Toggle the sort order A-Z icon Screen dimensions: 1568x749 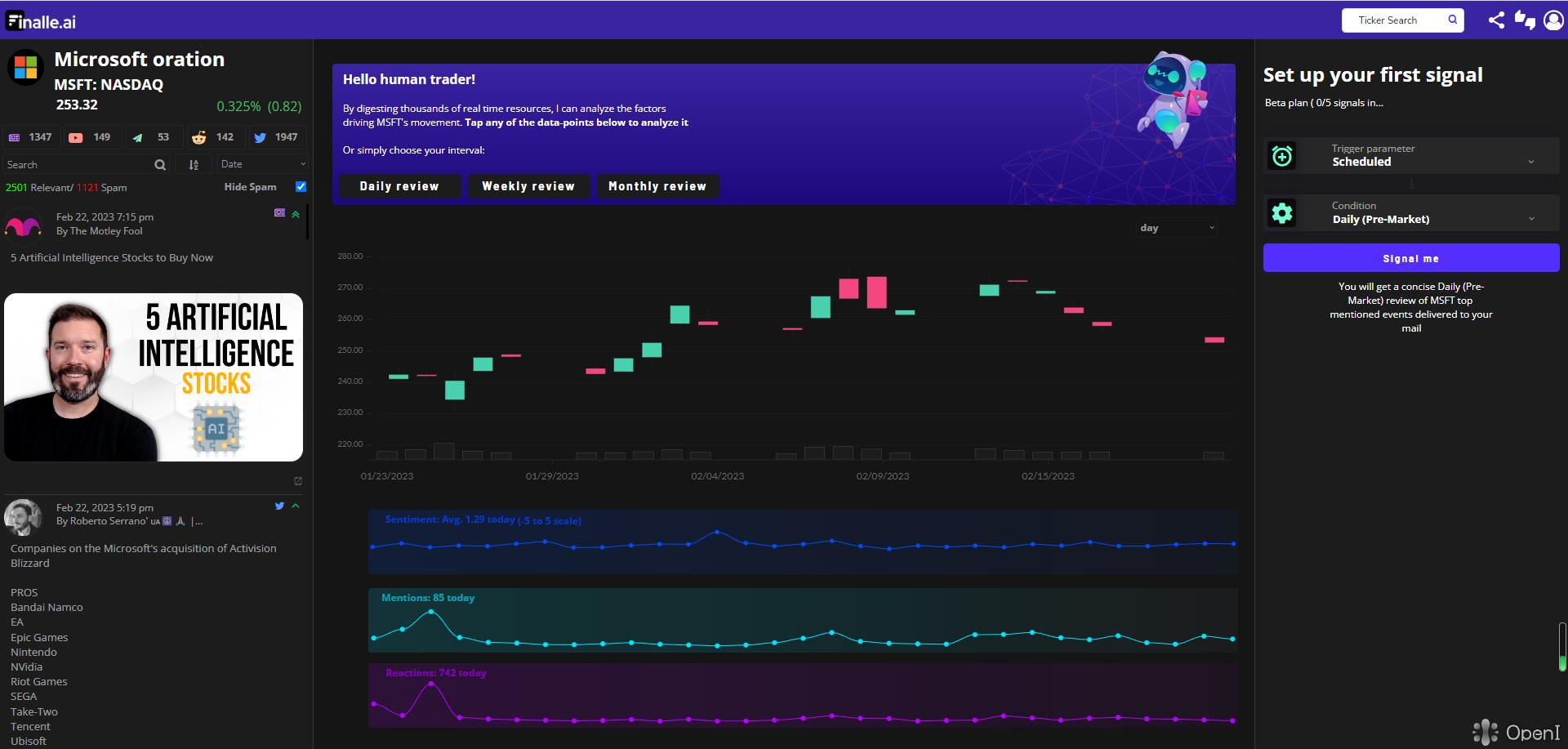pos(194,165)
